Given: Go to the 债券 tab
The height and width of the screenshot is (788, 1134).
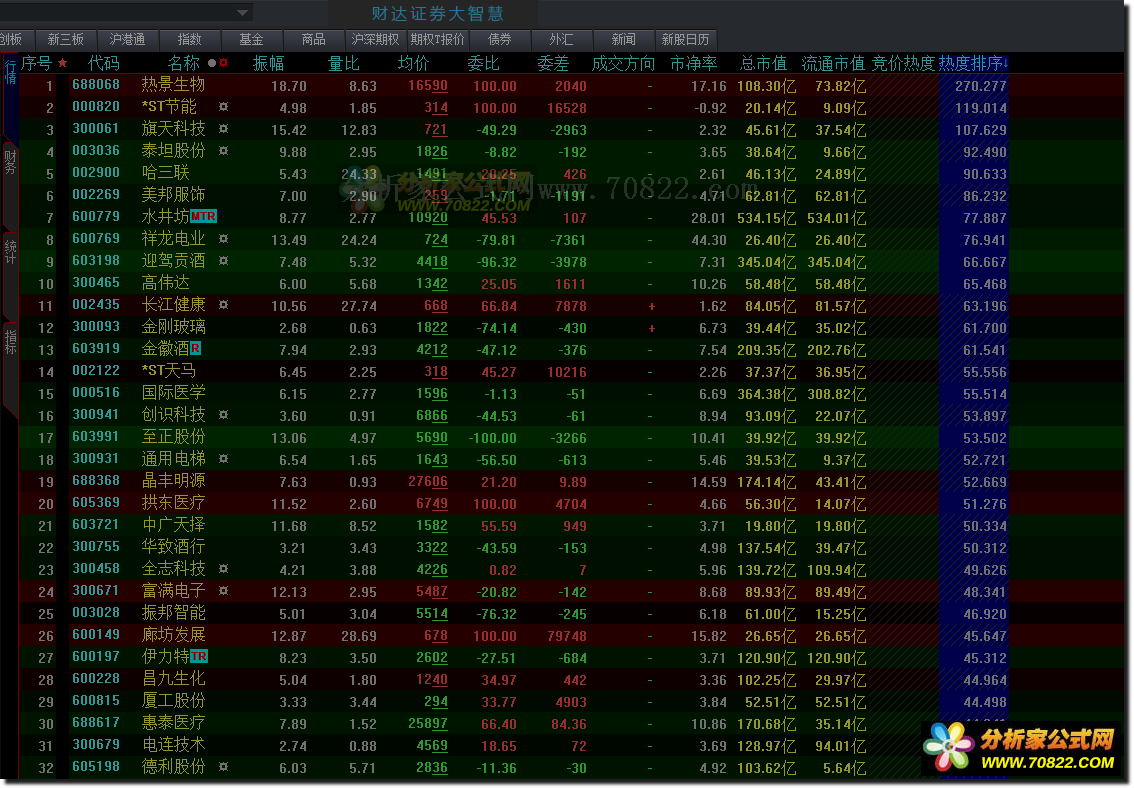Looking at the screenshot, I should click(499, 39).
